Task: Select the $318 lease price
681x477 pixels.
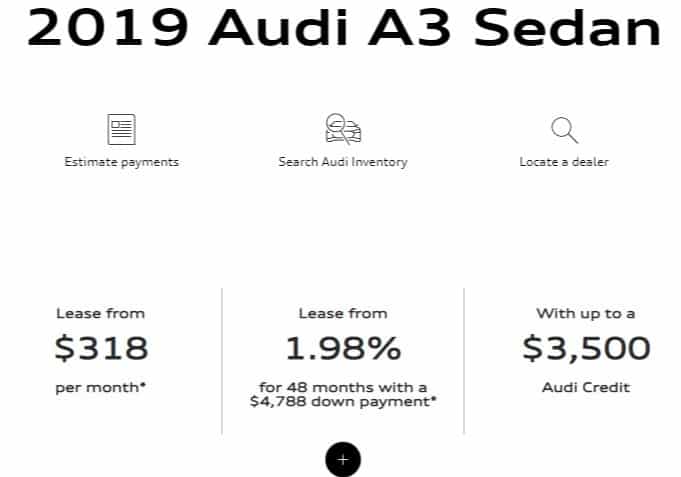Action: click(101, 348)
